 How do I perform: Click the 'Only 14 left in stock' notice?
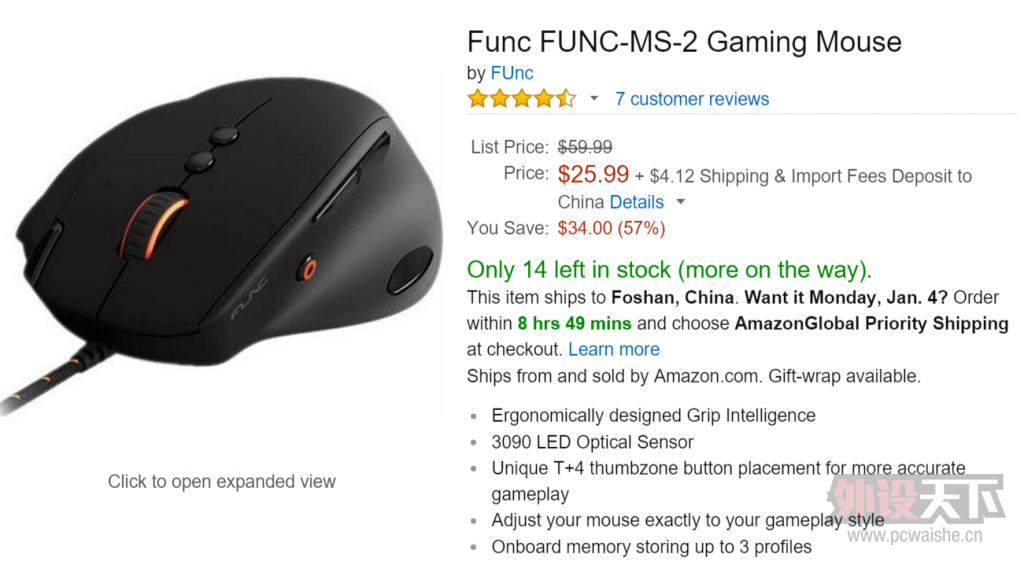tap(669, 270)
